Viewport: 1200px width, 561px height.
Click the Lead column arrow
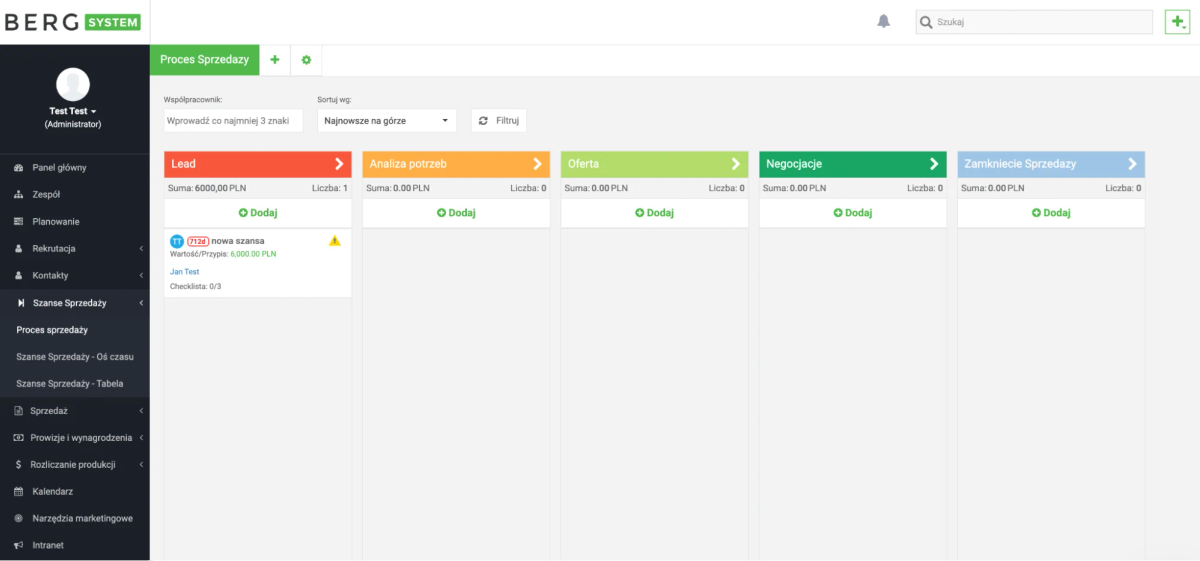(x=339, y=164)
